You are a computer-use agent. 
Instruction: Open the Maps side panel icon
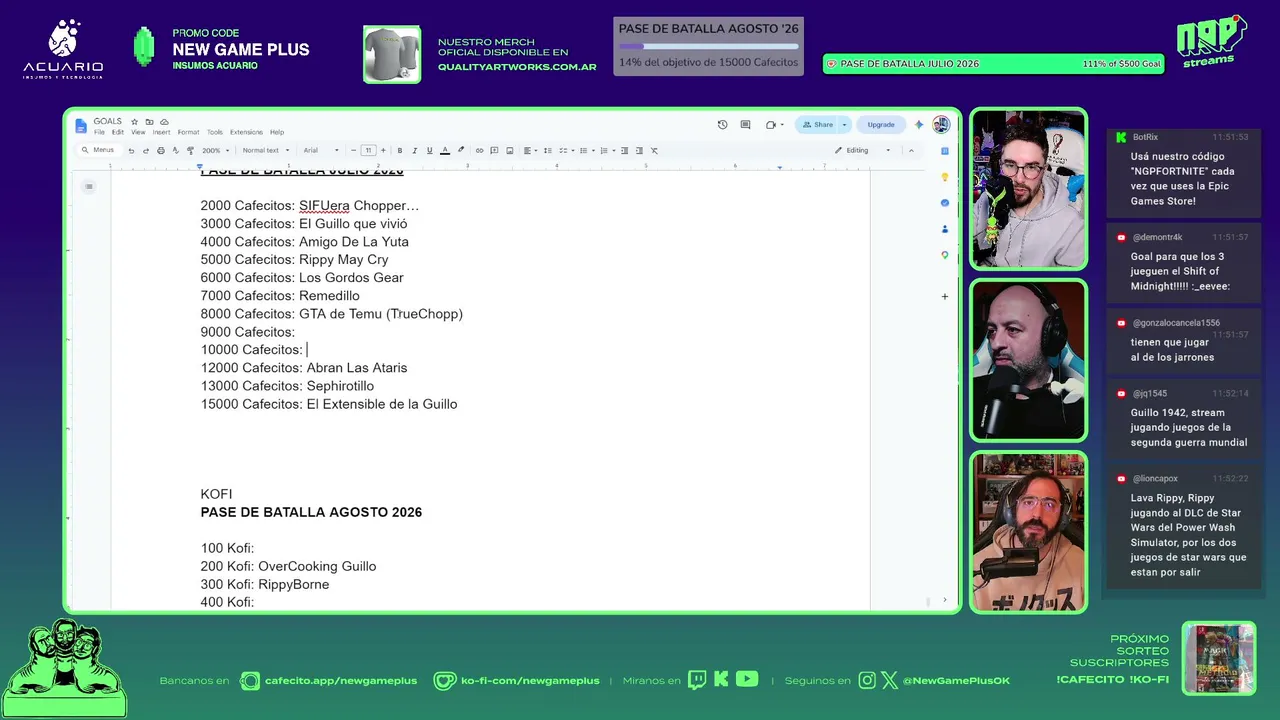945,255
